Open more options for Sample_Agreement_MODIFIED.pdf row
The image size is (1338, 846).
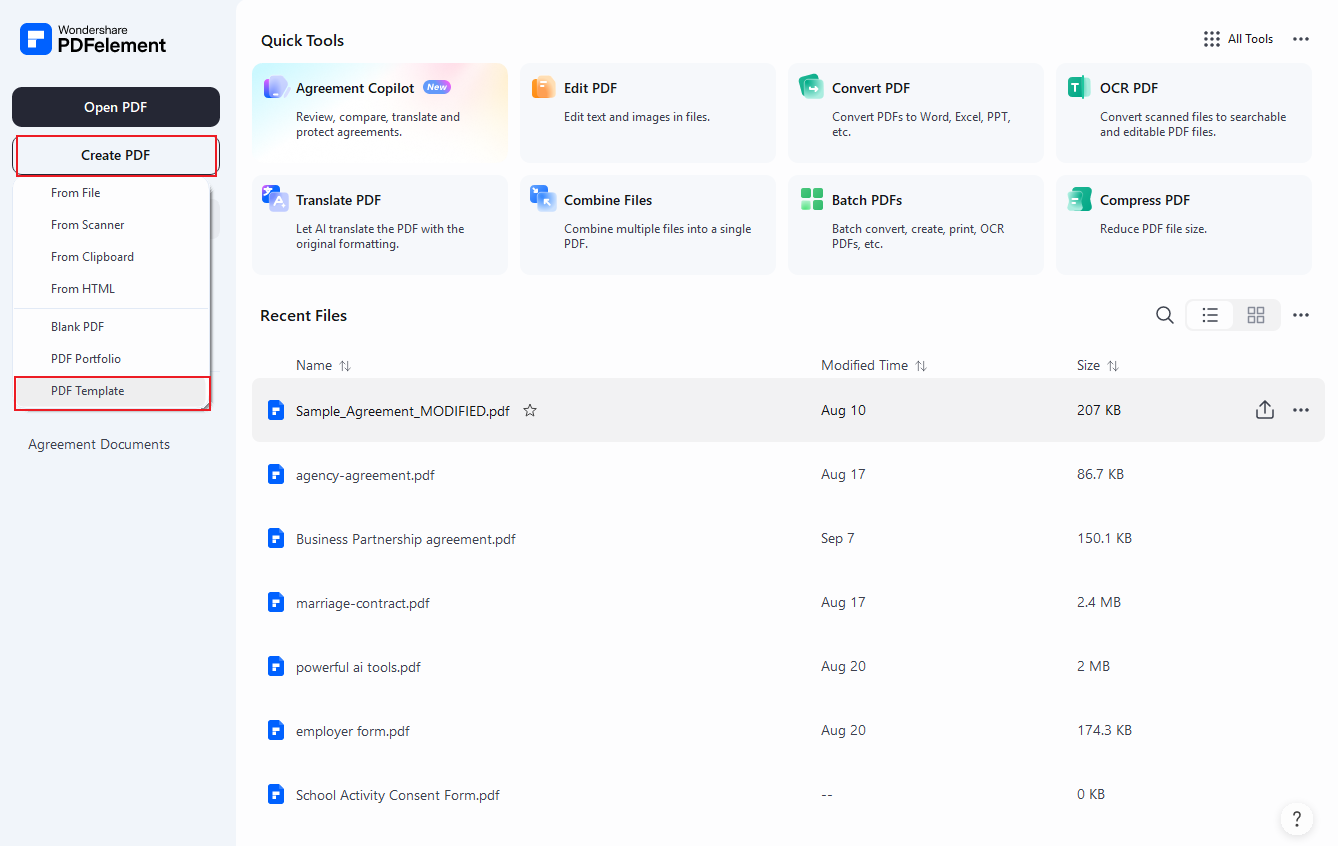[x=1300, y=410]
